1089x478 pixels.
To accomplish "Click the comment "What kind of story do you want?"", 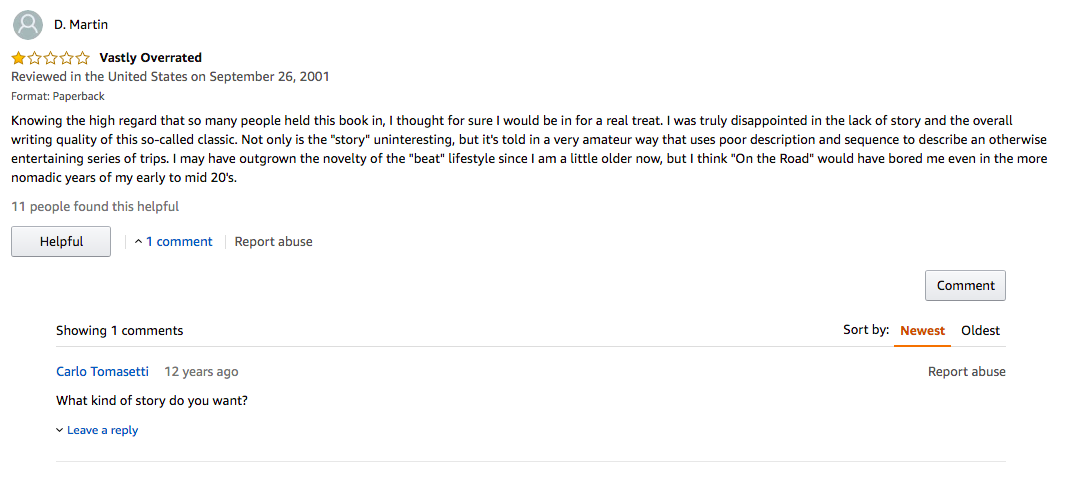I will pos(151,401).
